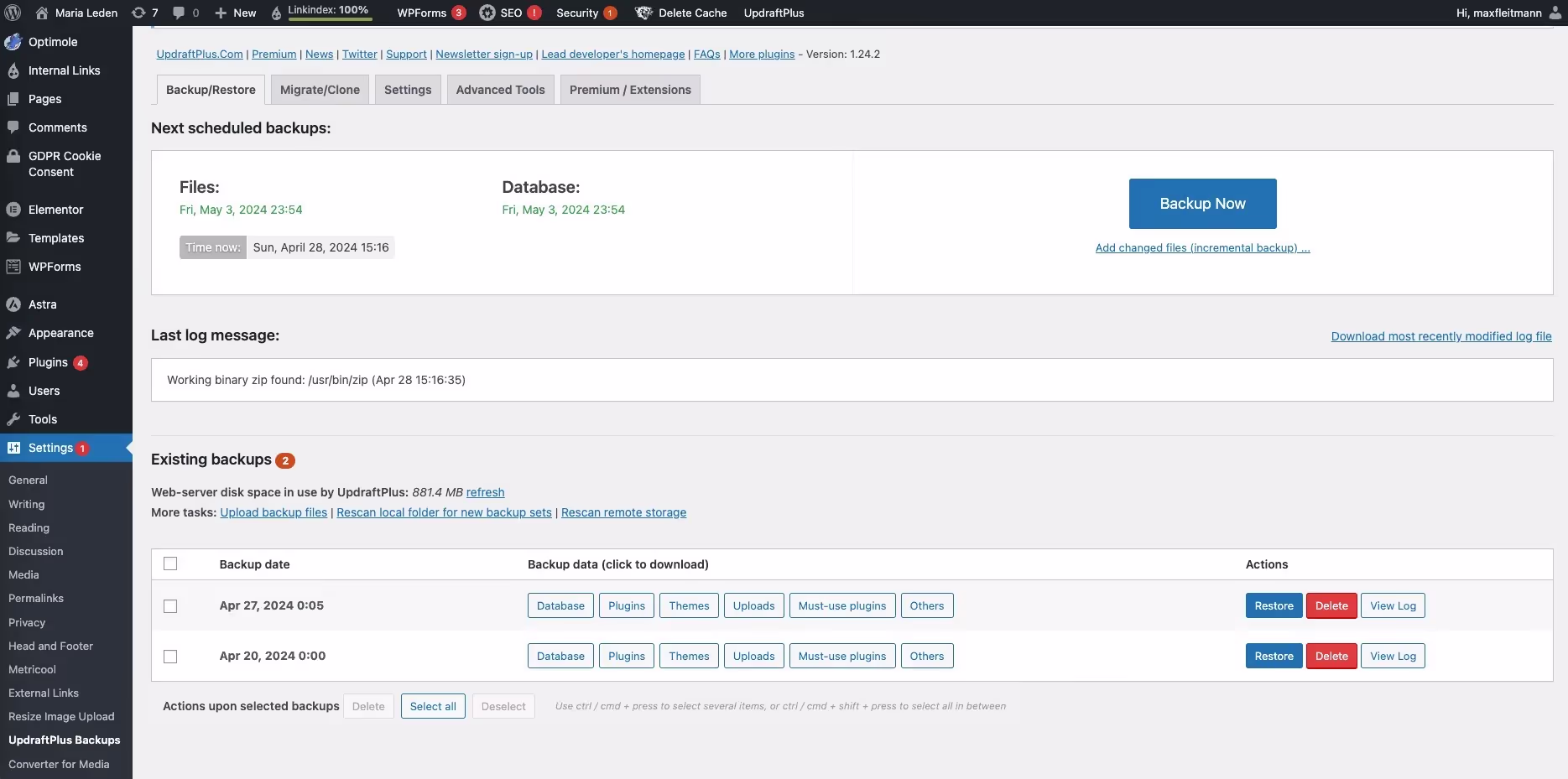
Task: Open the UpdraftPlus Settings tab
Action: 408,90
